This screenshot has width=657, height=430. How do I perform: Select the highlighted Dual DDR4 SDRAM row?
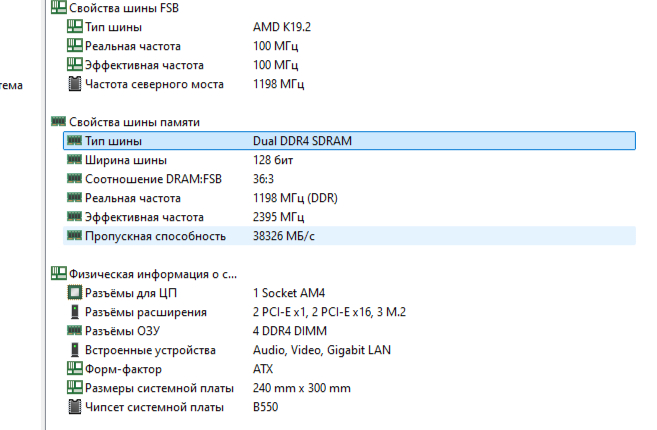302,141
